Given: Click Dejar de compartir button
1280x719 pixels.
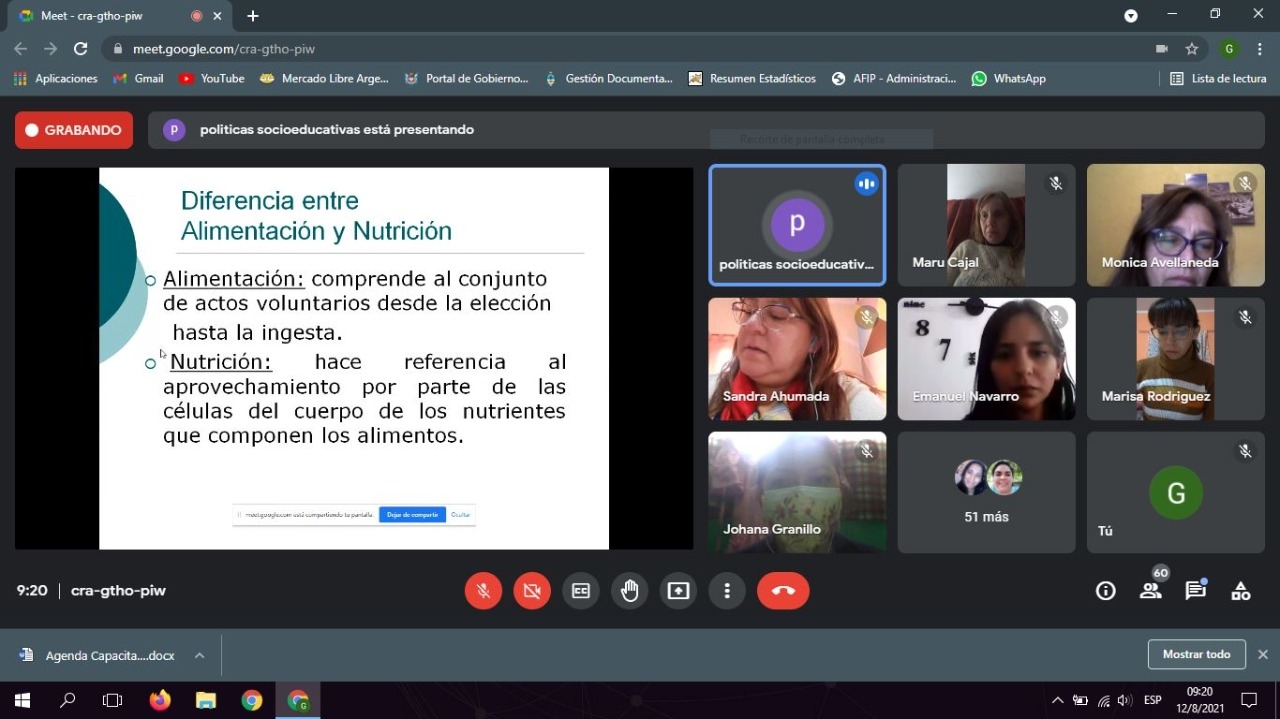Looking at the screenshot, I should point(412,514).
